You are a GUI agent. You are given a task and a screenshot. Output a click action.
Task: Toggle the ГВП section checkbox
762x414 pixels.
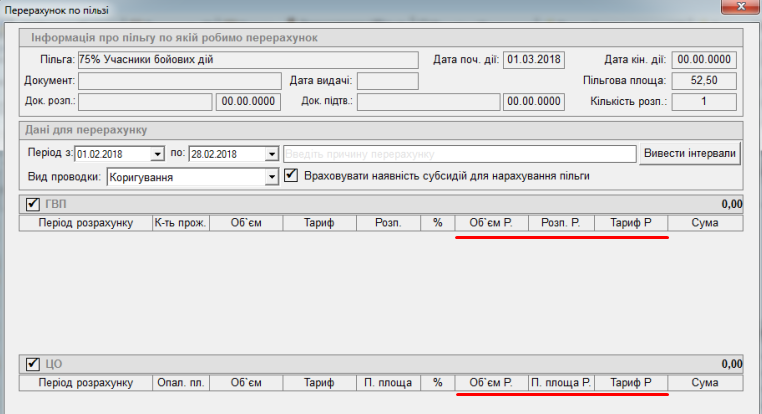click(x=32, y=205)
